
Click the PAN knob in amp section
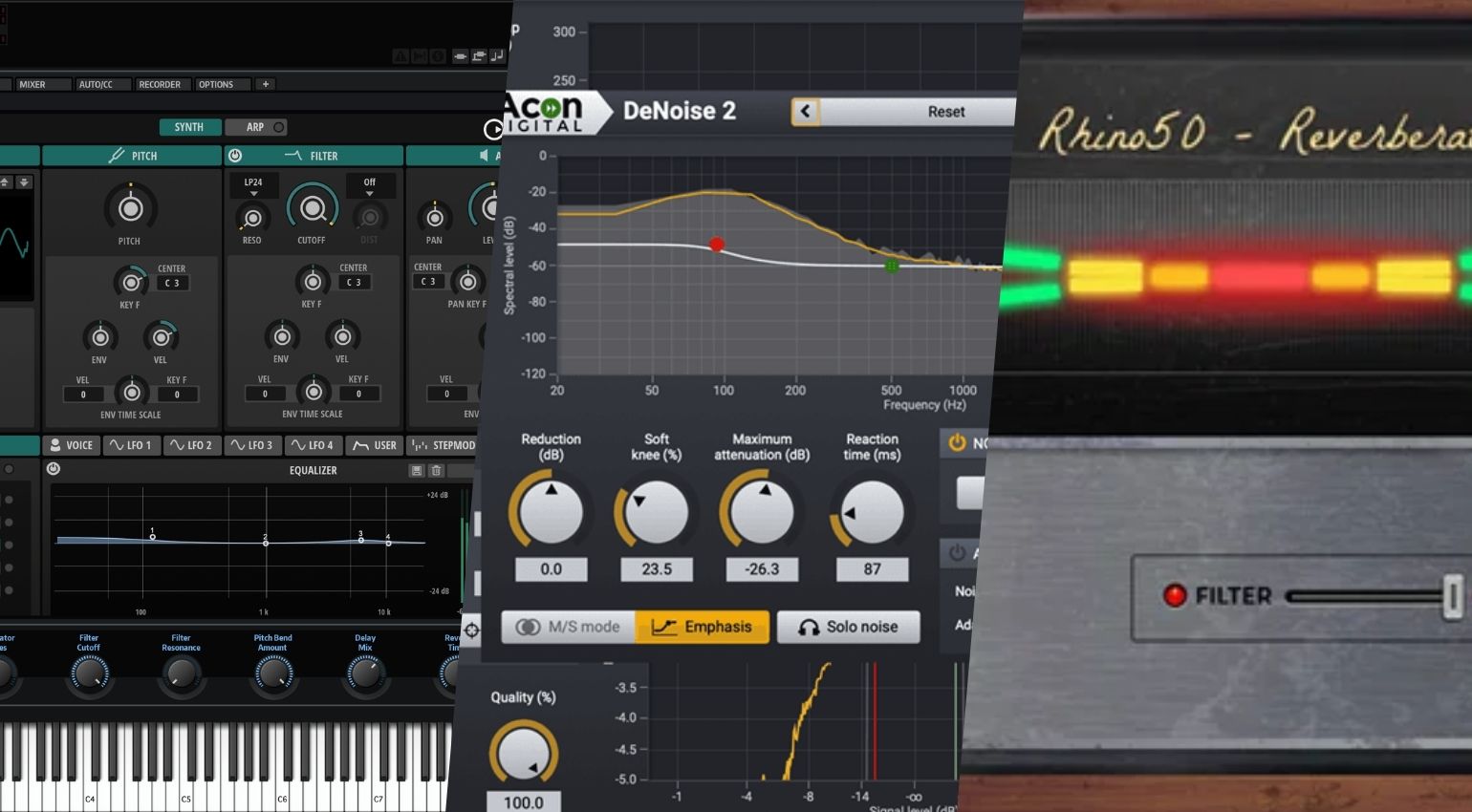[x=435, y=218]
